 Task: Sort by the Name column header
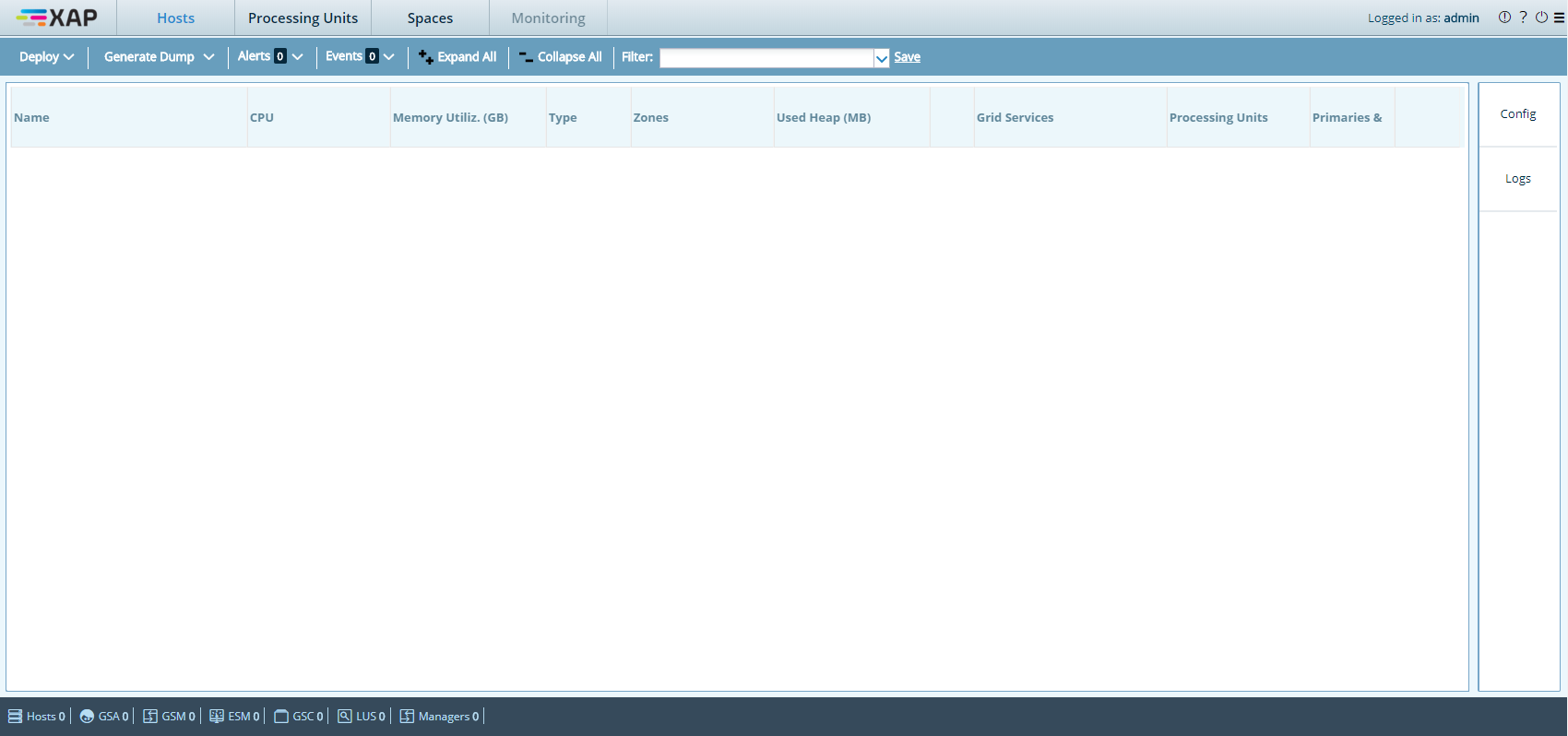[129, 117]
